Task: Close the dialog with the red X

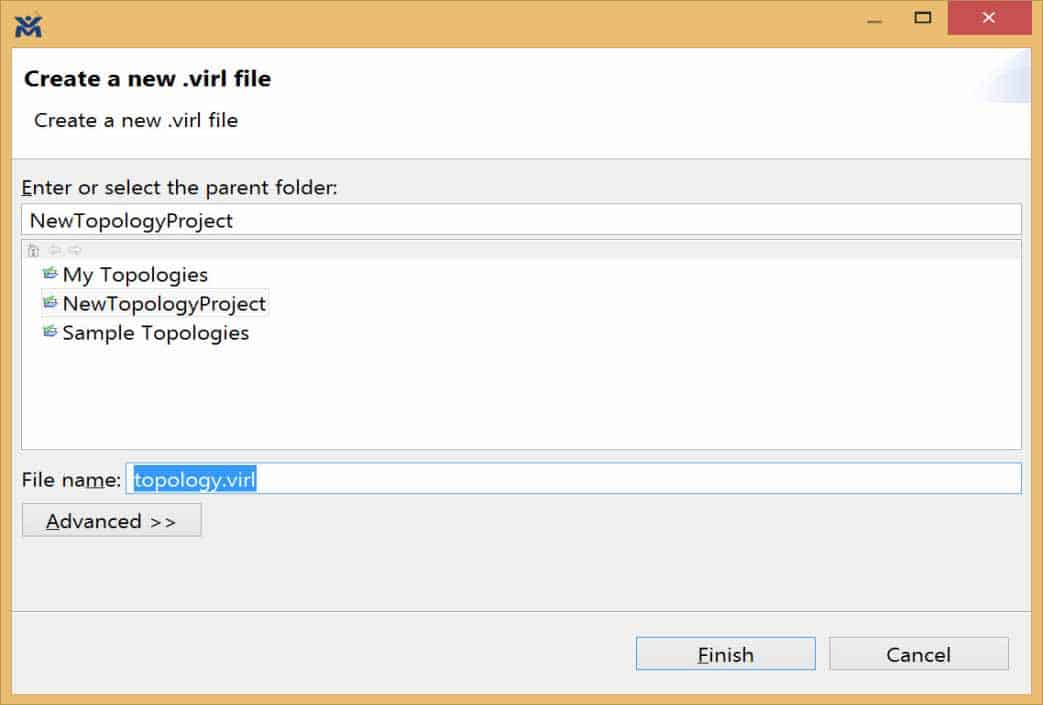Action: pos(989,18)
